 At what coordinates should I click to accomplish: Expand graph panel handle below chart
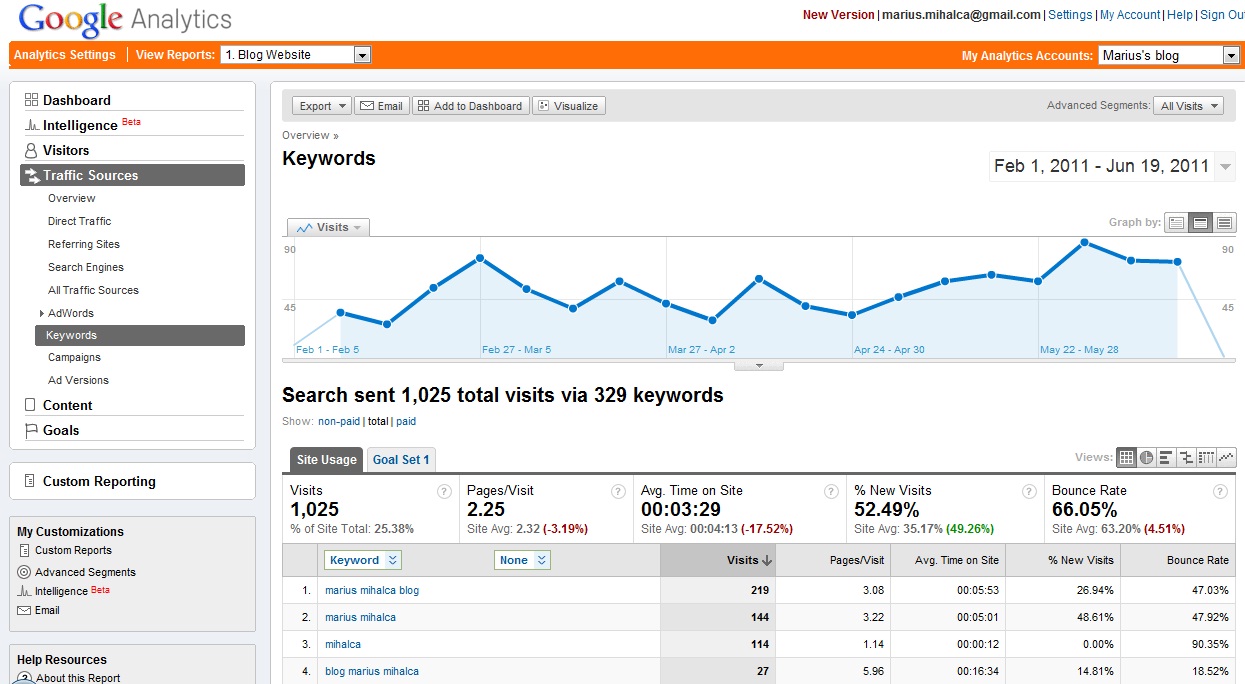point(759,366)
